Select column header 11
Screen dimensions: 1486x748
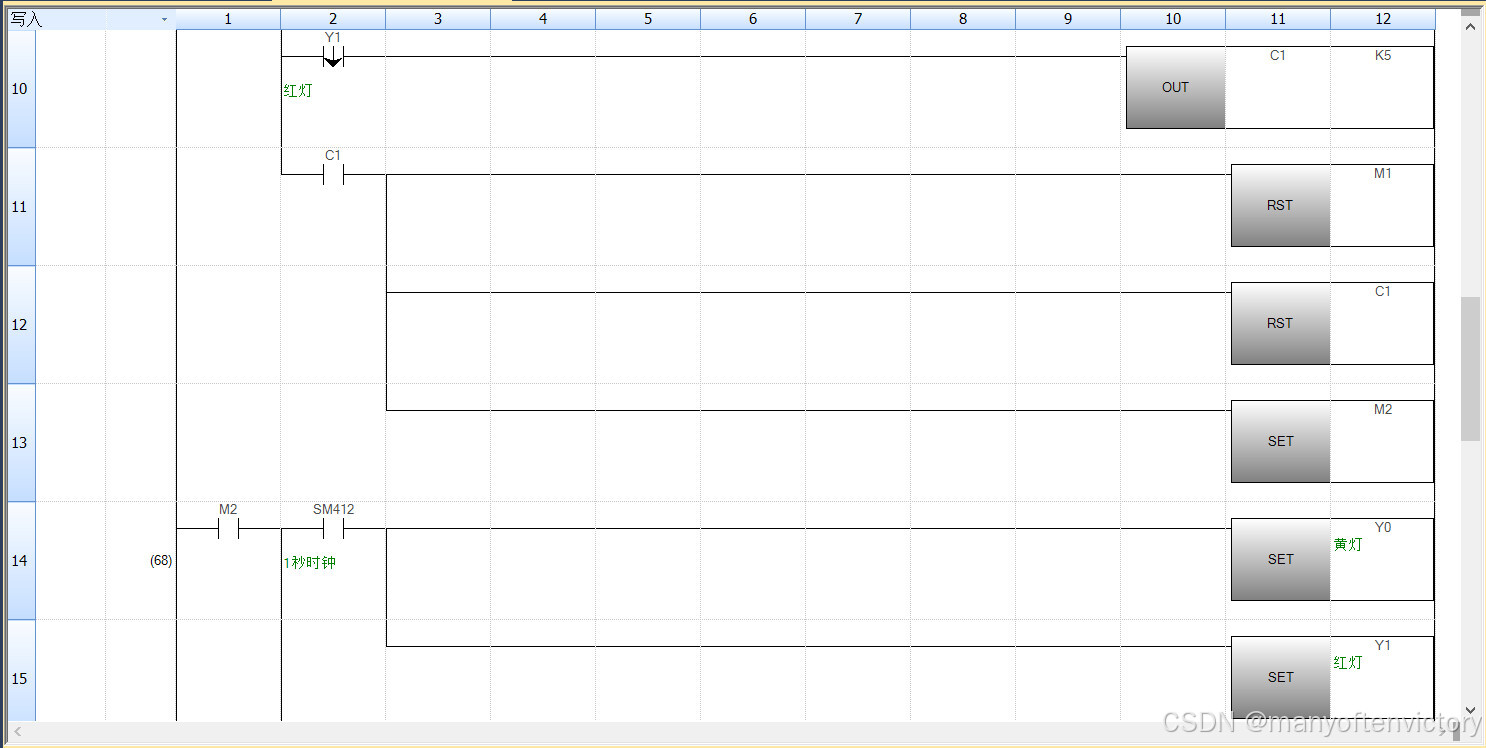(x=1278, y=19)
